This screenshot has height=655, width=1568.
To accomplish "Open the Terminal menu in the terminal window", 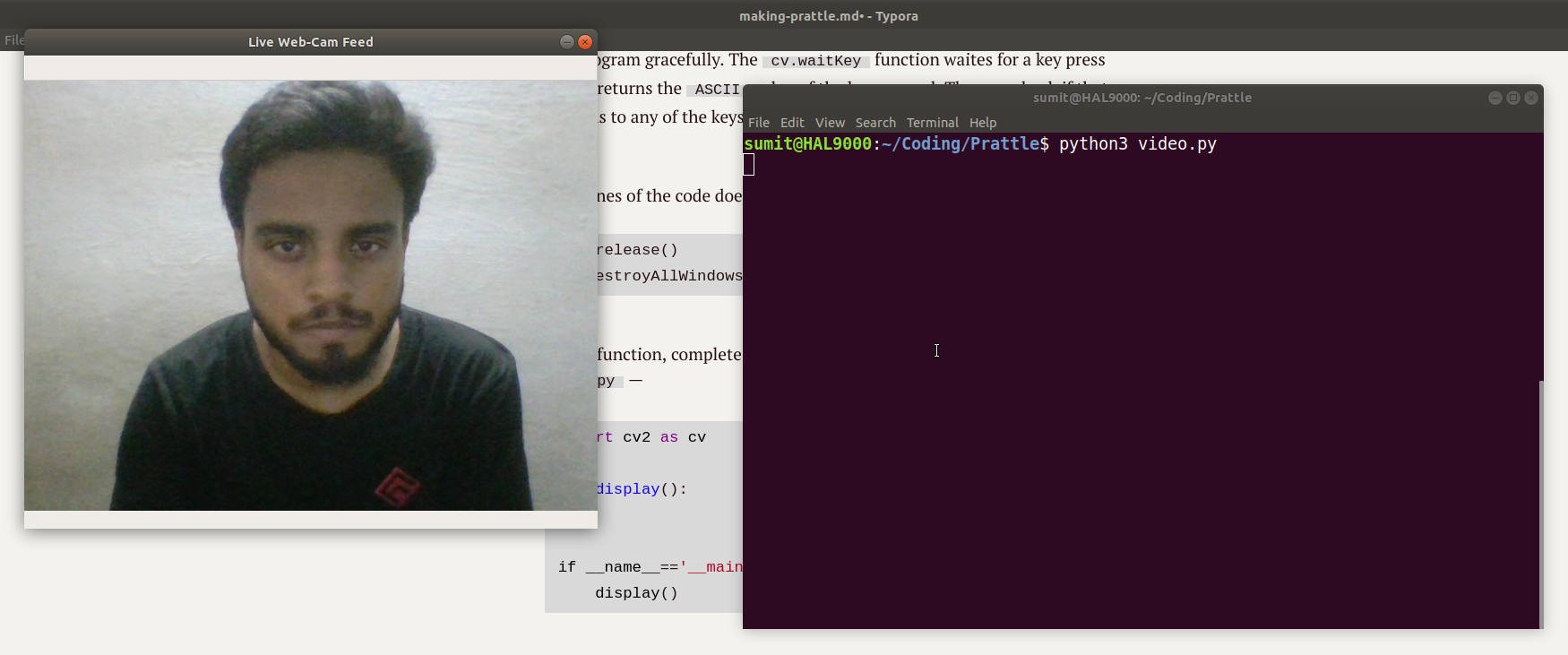I will pyautogui.click(x=932, y=123).
